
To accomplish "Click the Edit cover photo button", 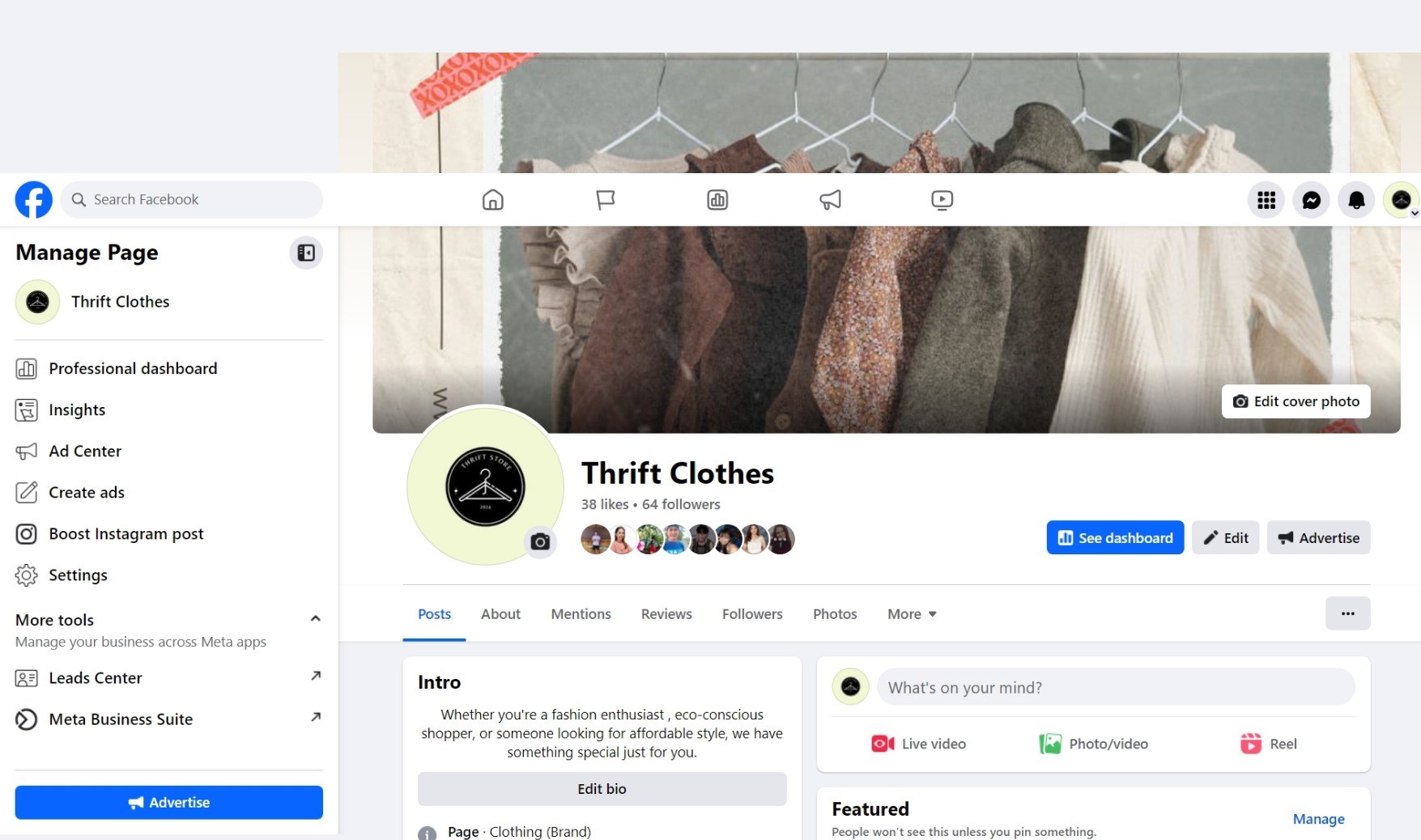I will [x=1295, y=401].
